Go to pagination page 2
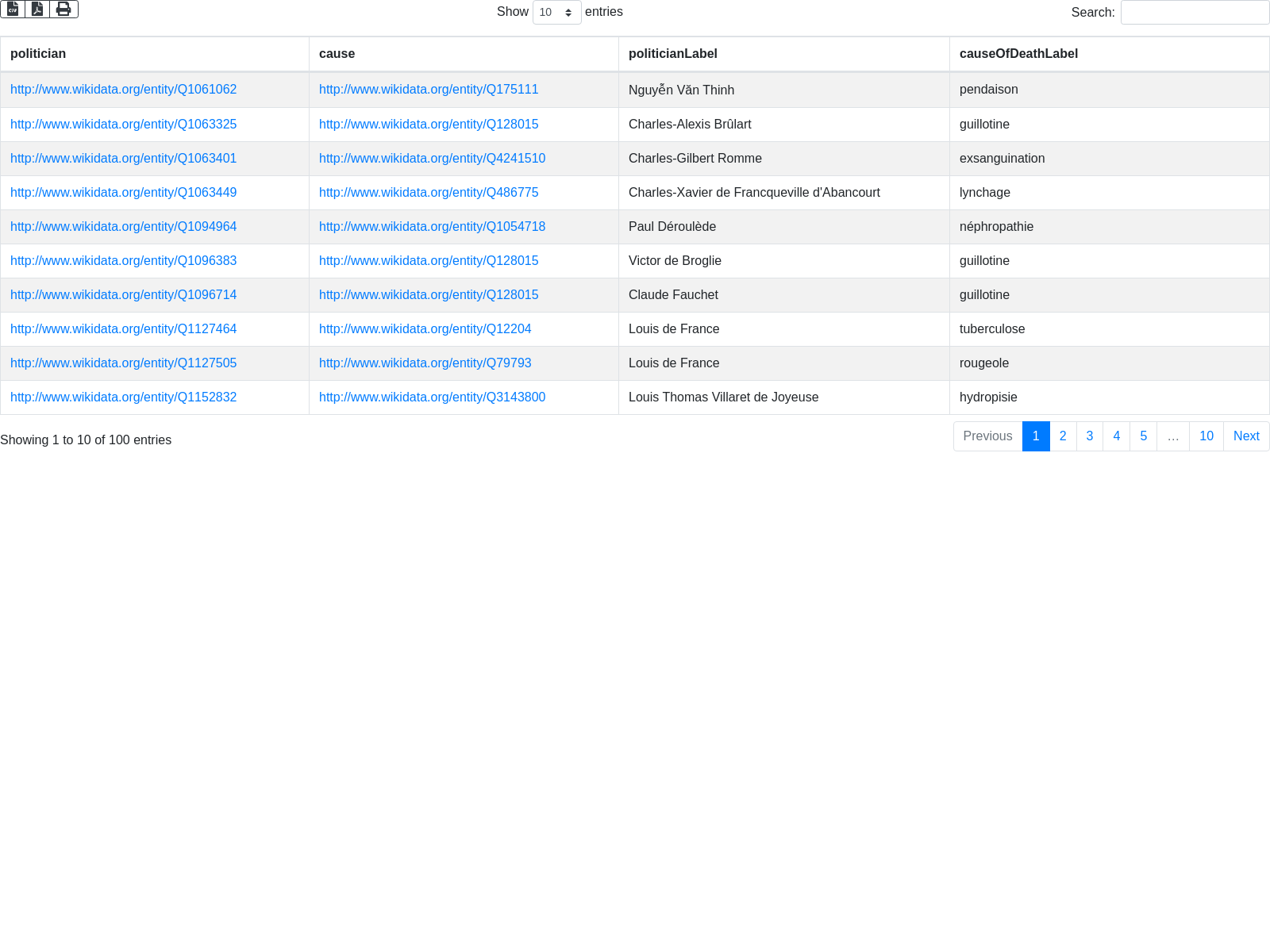1270x952 pixels. [1063, 436]
